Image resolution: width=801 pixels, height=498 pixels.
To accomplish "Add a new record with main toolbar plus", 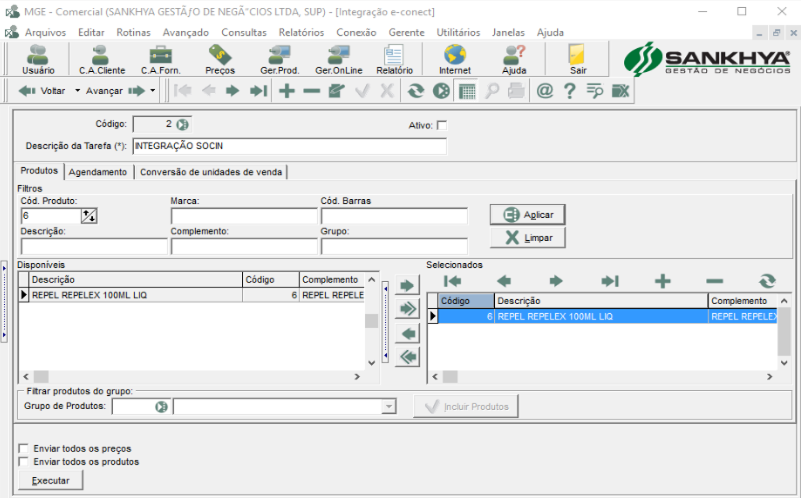I will point(287,91).
